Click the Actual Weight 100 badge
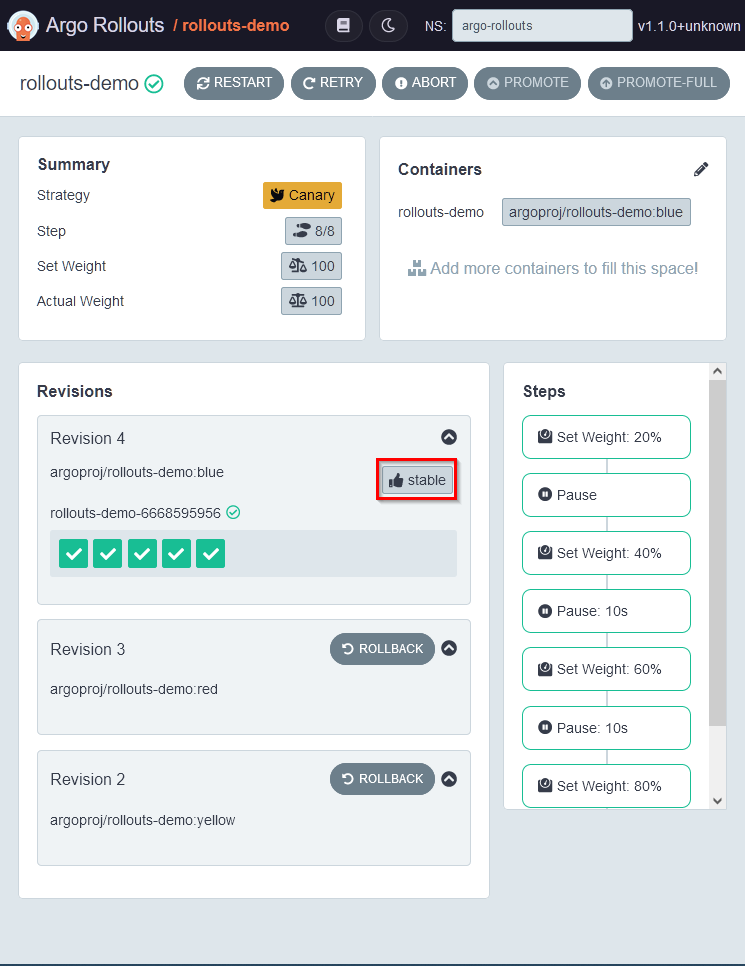This screenshot has width=745, height=966. [311, 301]
